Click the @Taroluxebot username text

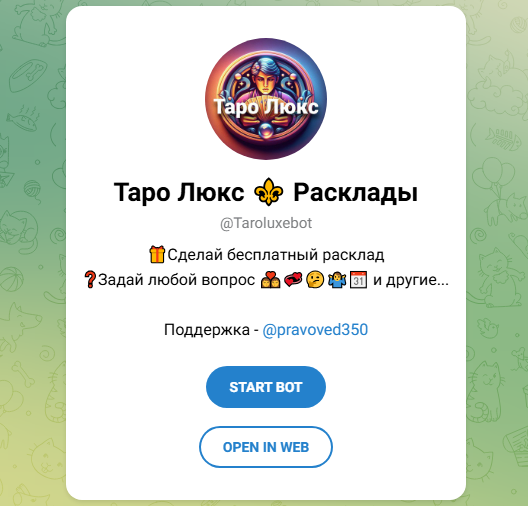point(266,223)
